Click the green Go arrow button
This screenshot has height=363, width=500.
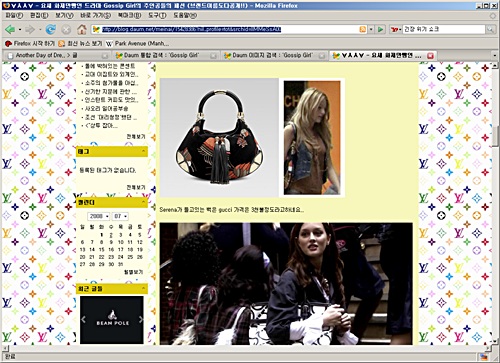[x=380, y=29]
